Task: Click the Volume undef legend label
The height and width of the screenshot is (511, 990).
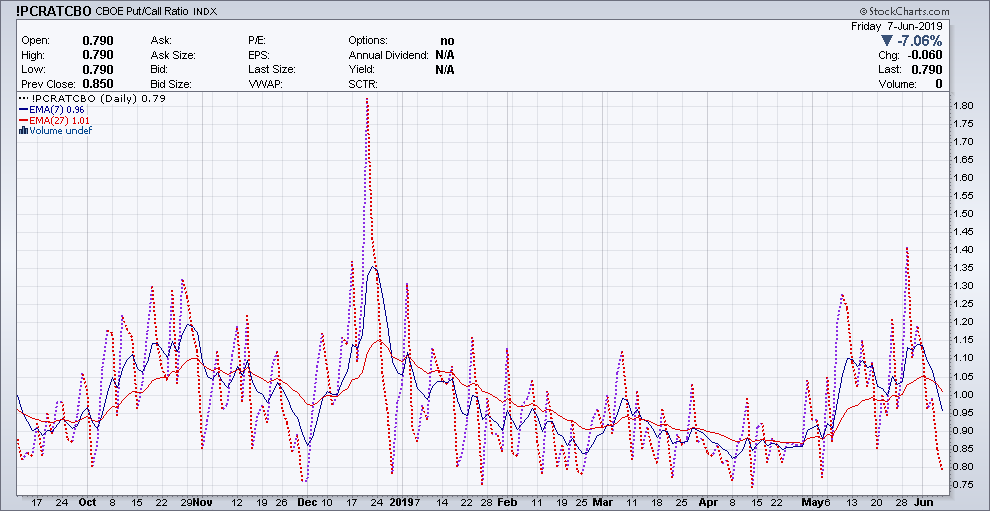Action: pyautogui.click(x=61, y=131)
